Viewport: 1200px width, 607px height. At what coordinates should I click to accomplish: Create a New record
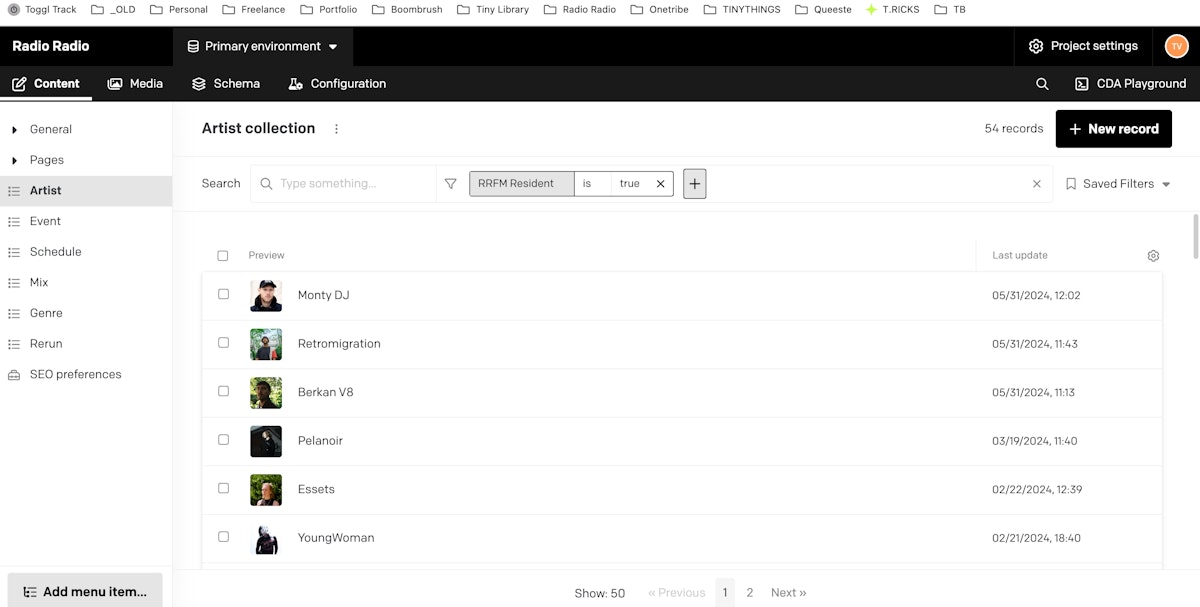(x=1114, y=129)
